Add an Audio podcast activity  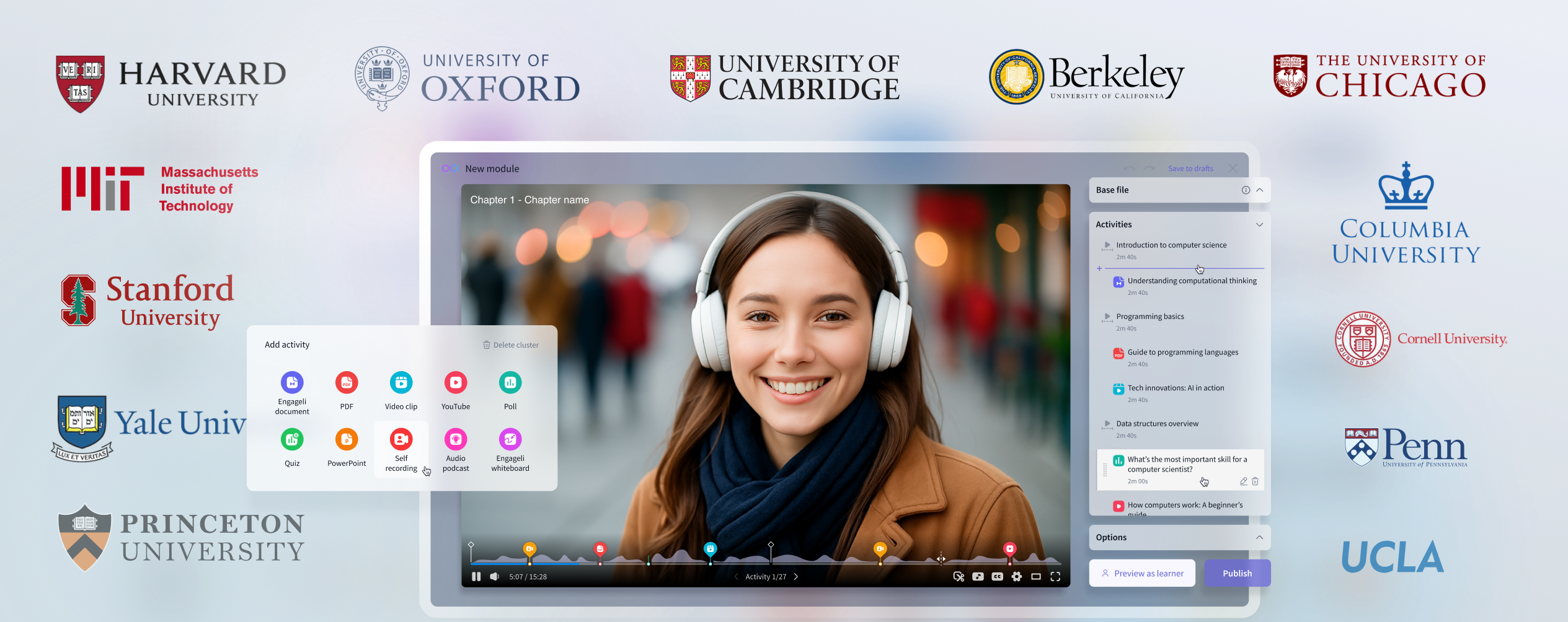[x=456, y=450]
